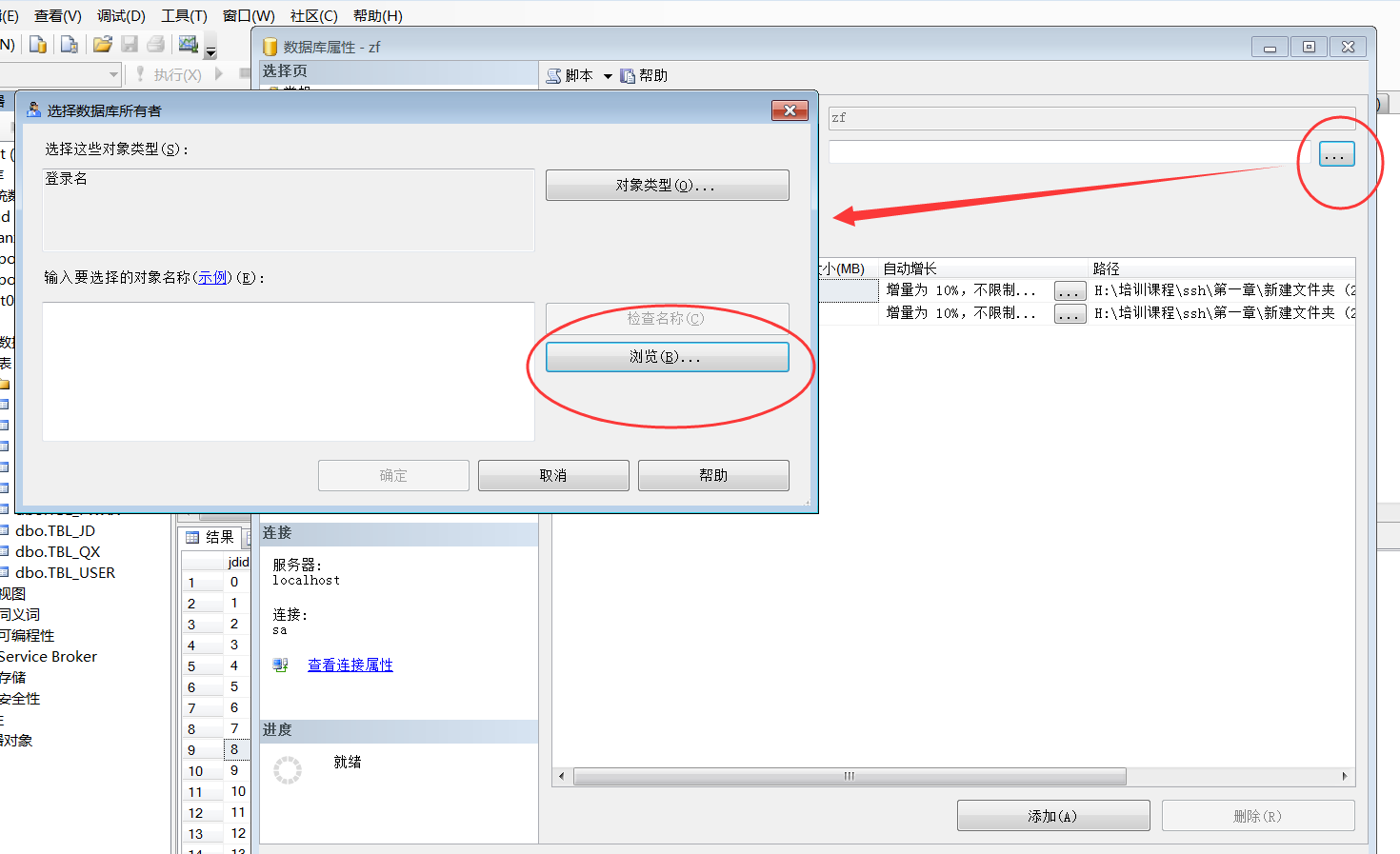Screen dimensions: 1400x854
Task: Click the 浏览(B)... browse button
Action: coord(667,357)
